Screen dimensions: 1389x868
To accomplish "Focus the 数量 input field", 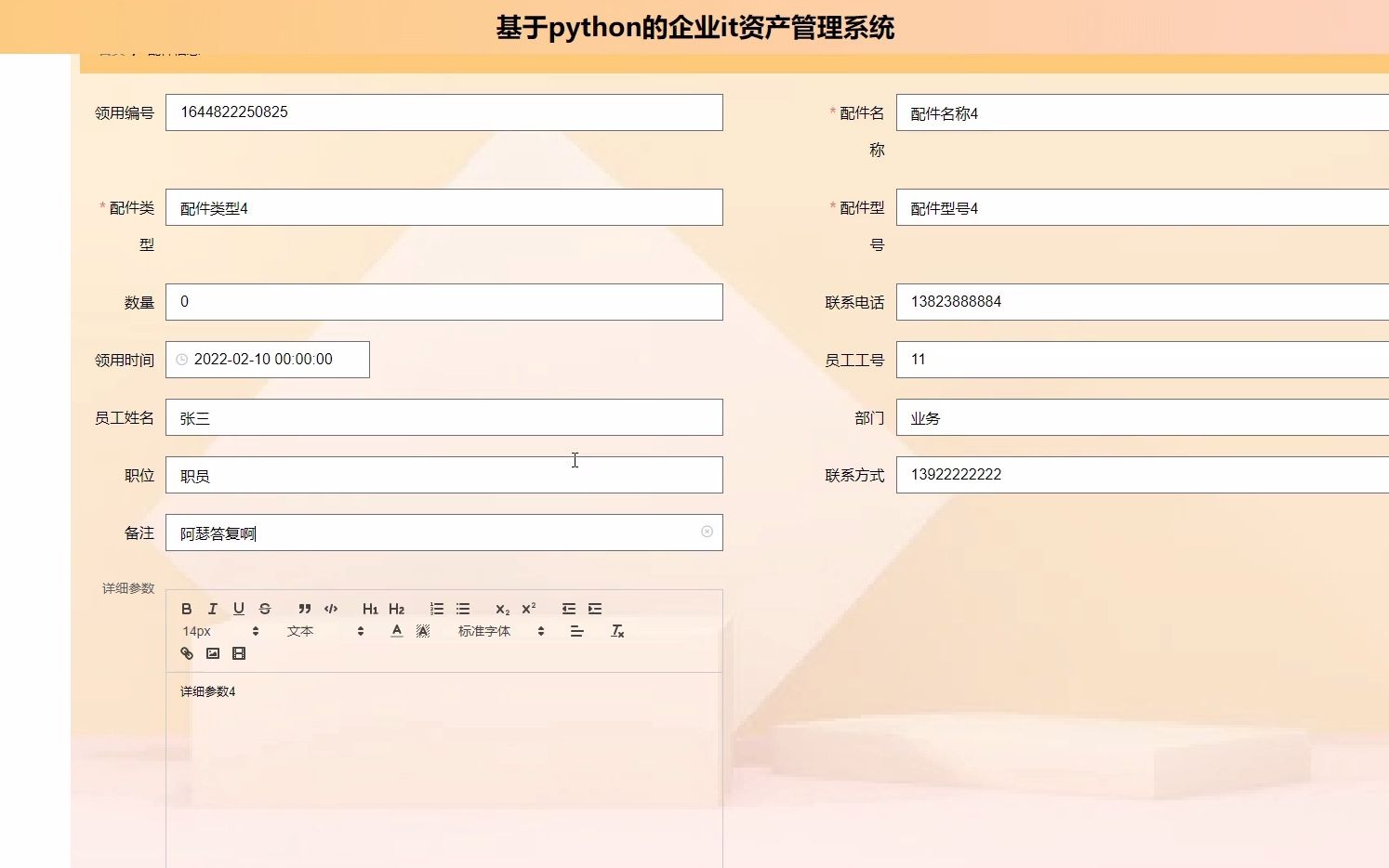I will coord(444,302).
